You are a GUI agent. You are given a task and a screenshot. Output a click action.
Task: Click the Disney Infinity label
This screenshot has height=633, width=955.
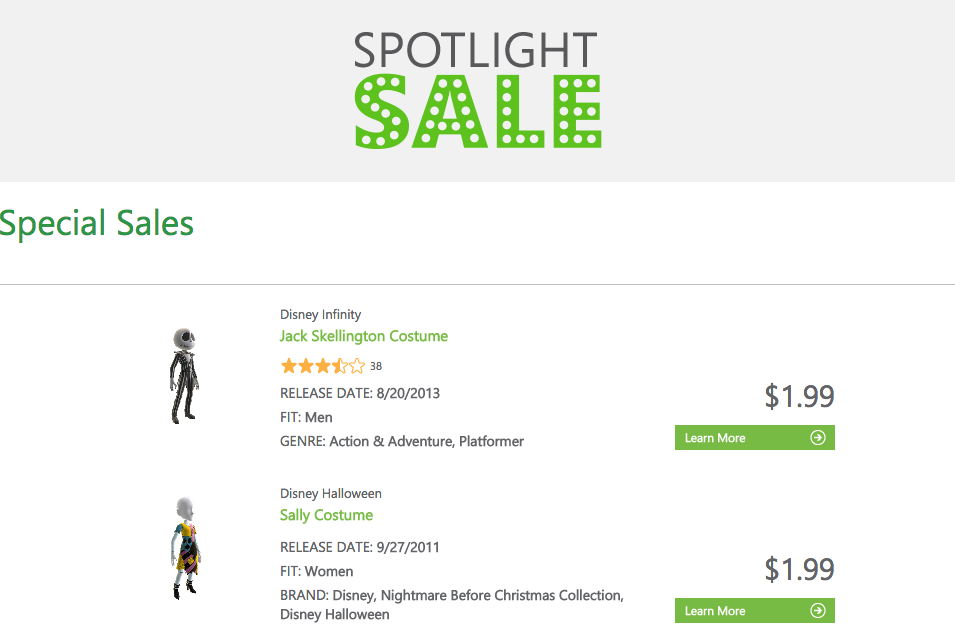coord(320,314)
